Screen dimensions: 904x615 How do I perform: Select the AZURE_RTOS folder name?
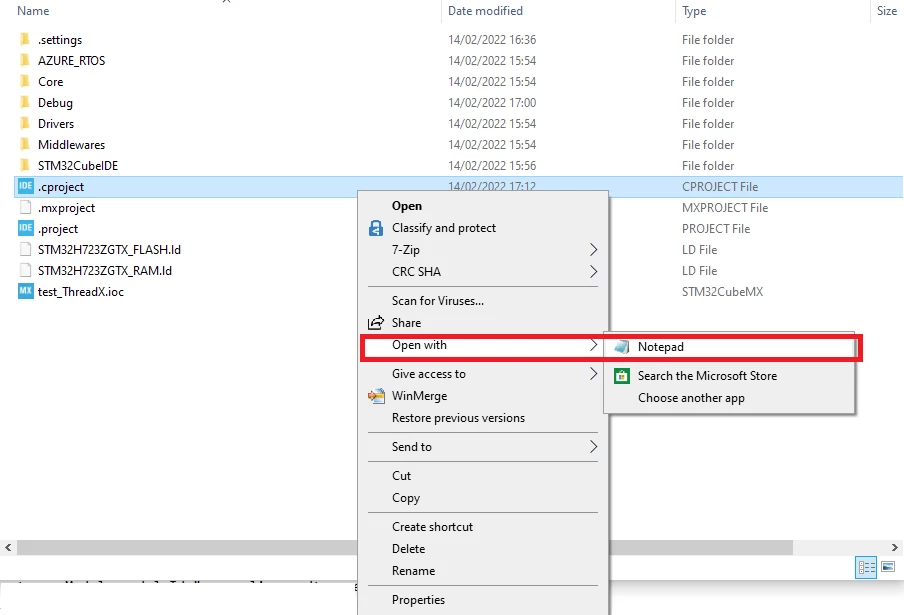coord(71,61)
